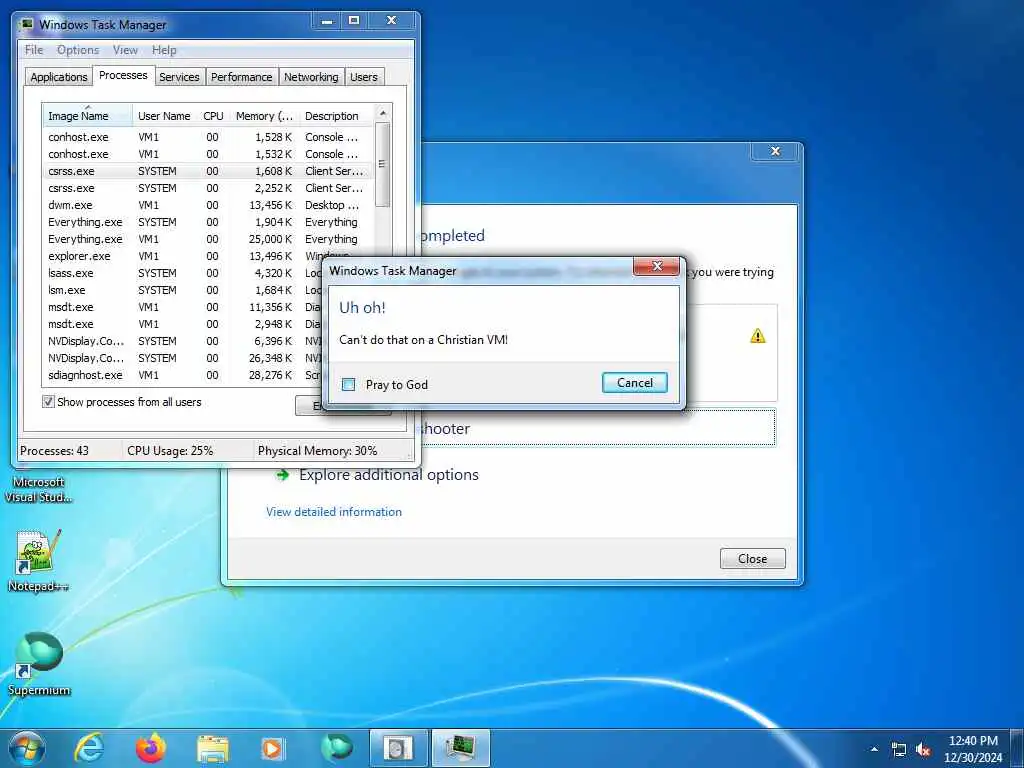
Task: Select msdt.exe row using 11,356 K
Action: pyautogui.click(x=183, y=307)
